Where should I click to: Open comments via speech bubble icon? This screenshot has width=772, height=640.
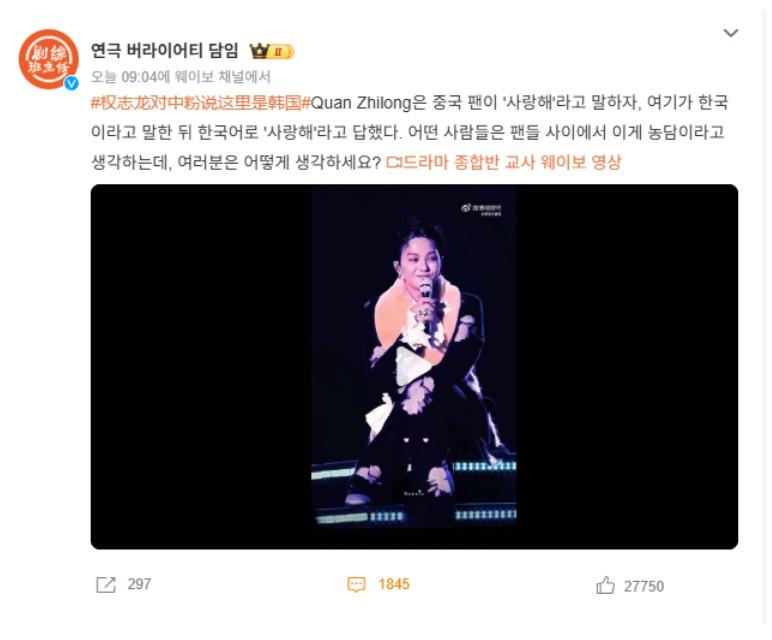[356, 585]
